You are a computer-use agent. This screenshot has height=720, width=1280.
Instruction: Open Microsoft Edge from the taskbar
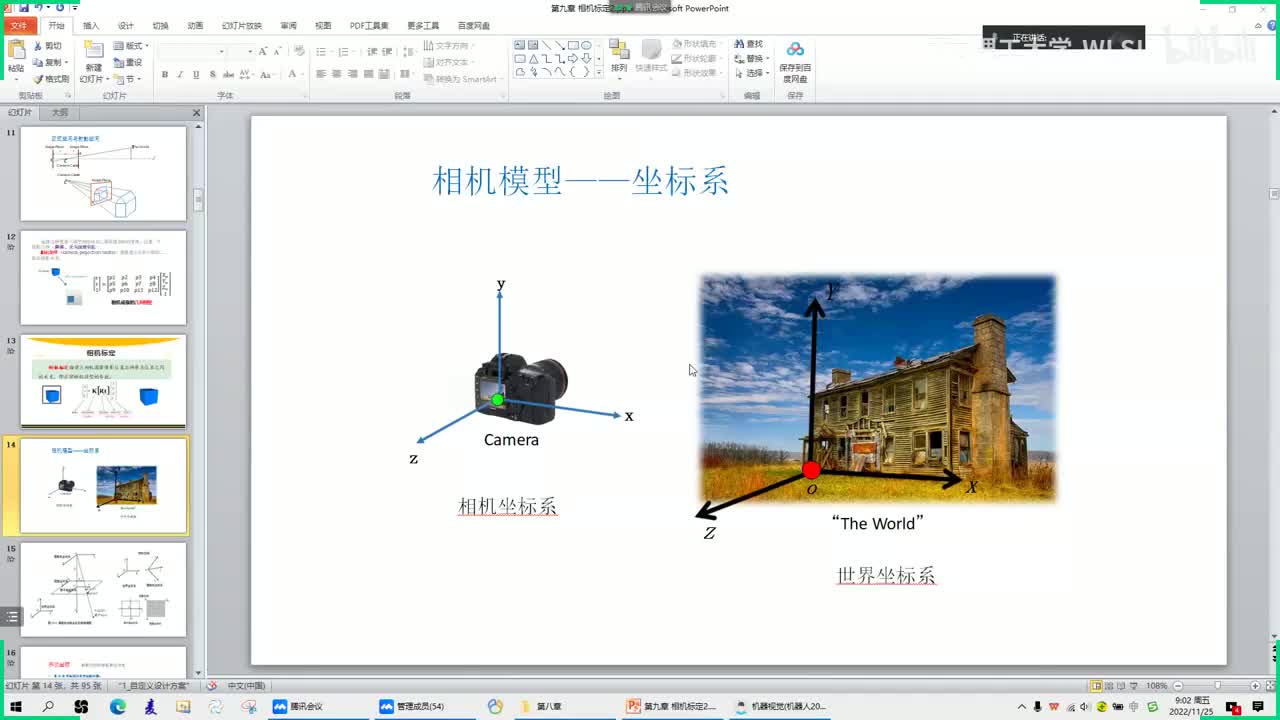[x=117, y=706]
